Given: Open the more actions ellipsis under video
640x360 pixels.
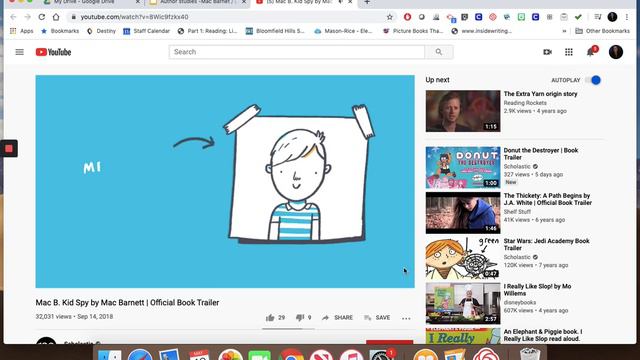Looking at the screenshot, I should (406, 318).
